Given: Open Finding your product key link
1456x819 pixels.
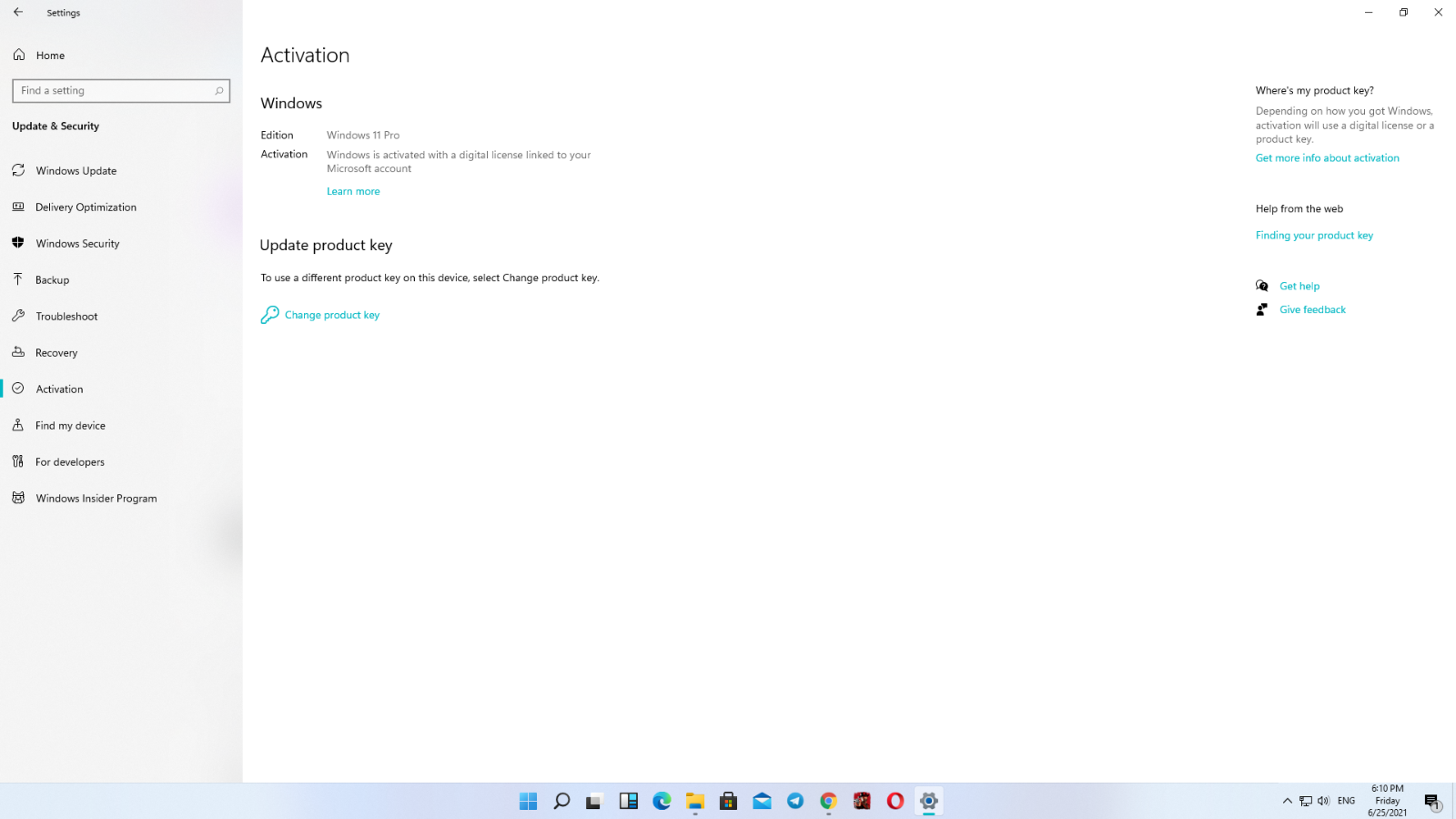Looking at the screenshot, I should pos(1314,235).
